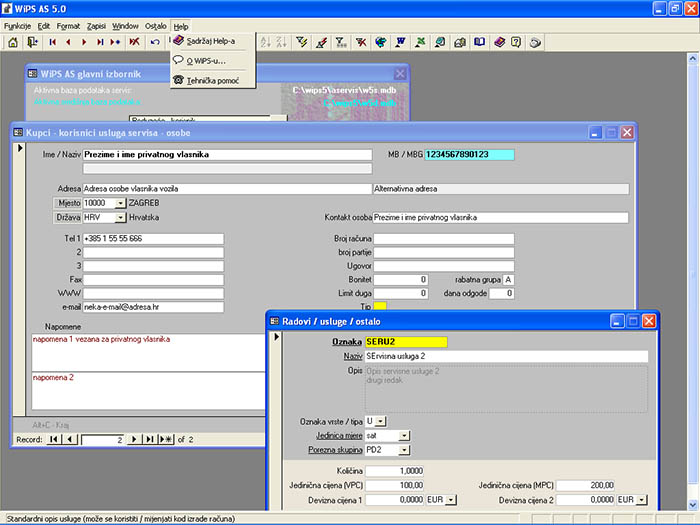The image size is (700, 525).
Task: Click new record toolbar icon
Action: point(116,42)
